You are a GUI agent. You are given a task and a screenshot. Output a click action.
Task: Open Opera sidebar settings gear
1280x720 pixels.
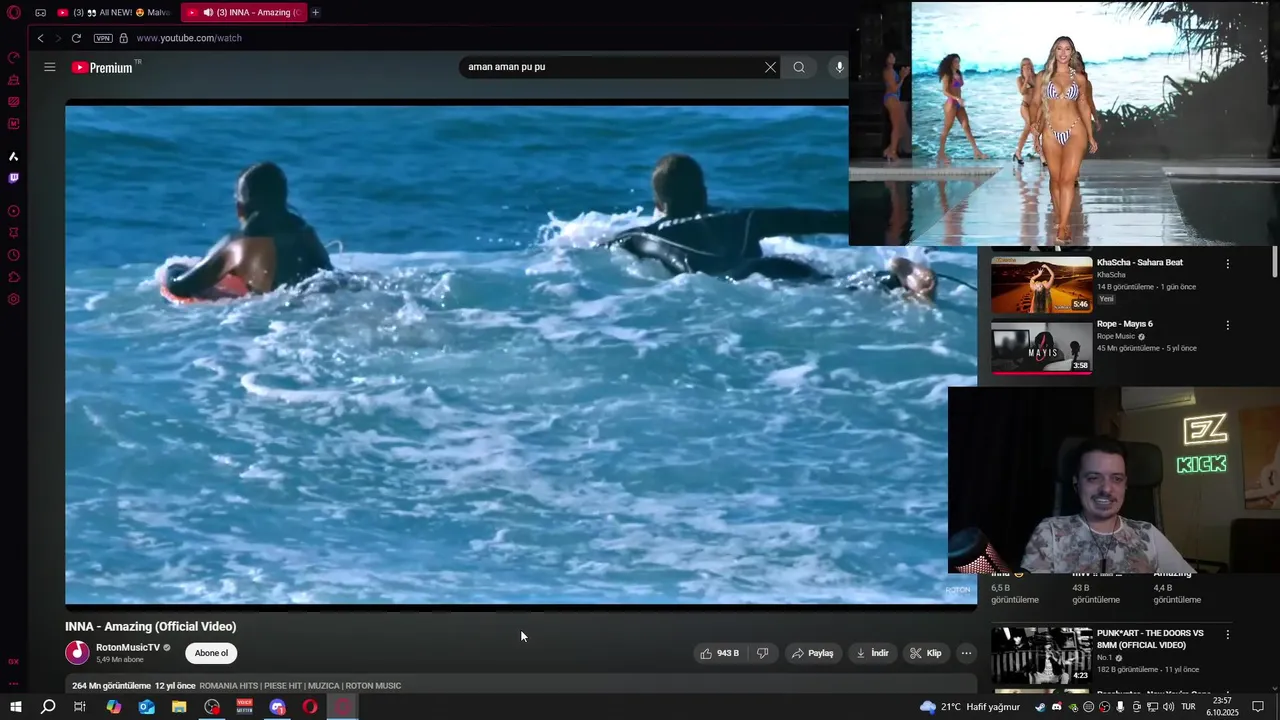pyautogui.click(x=14, y=299)
